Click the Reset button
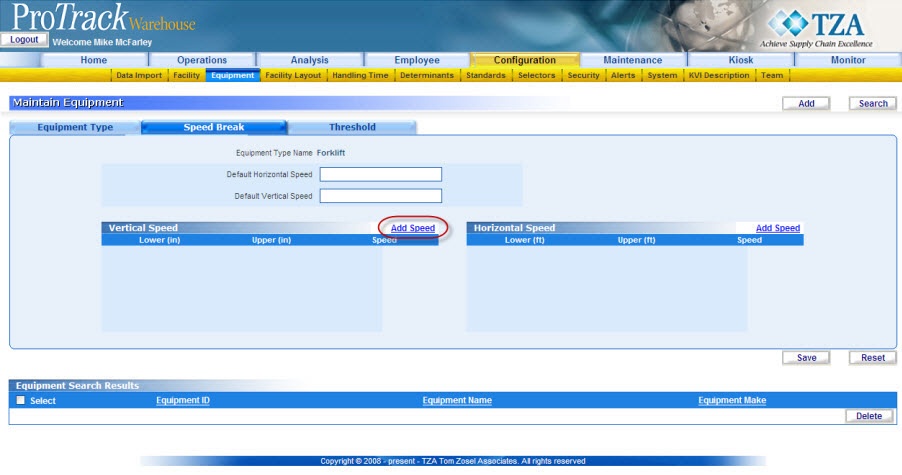Image resolution: width=902 pixels, height=475 pixels. (x=873, y=358)
